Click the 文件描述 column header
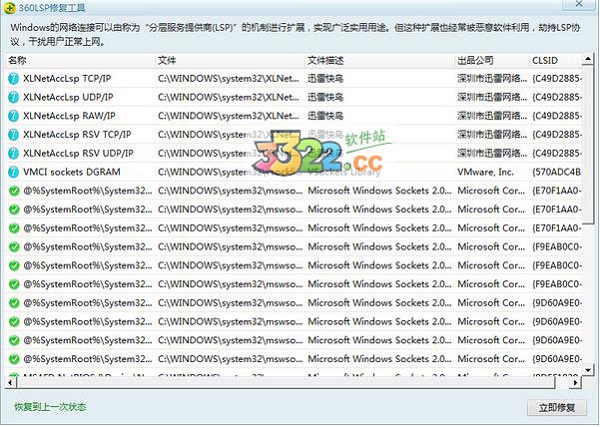Viewport: 600px width, 427px height. 379,60
